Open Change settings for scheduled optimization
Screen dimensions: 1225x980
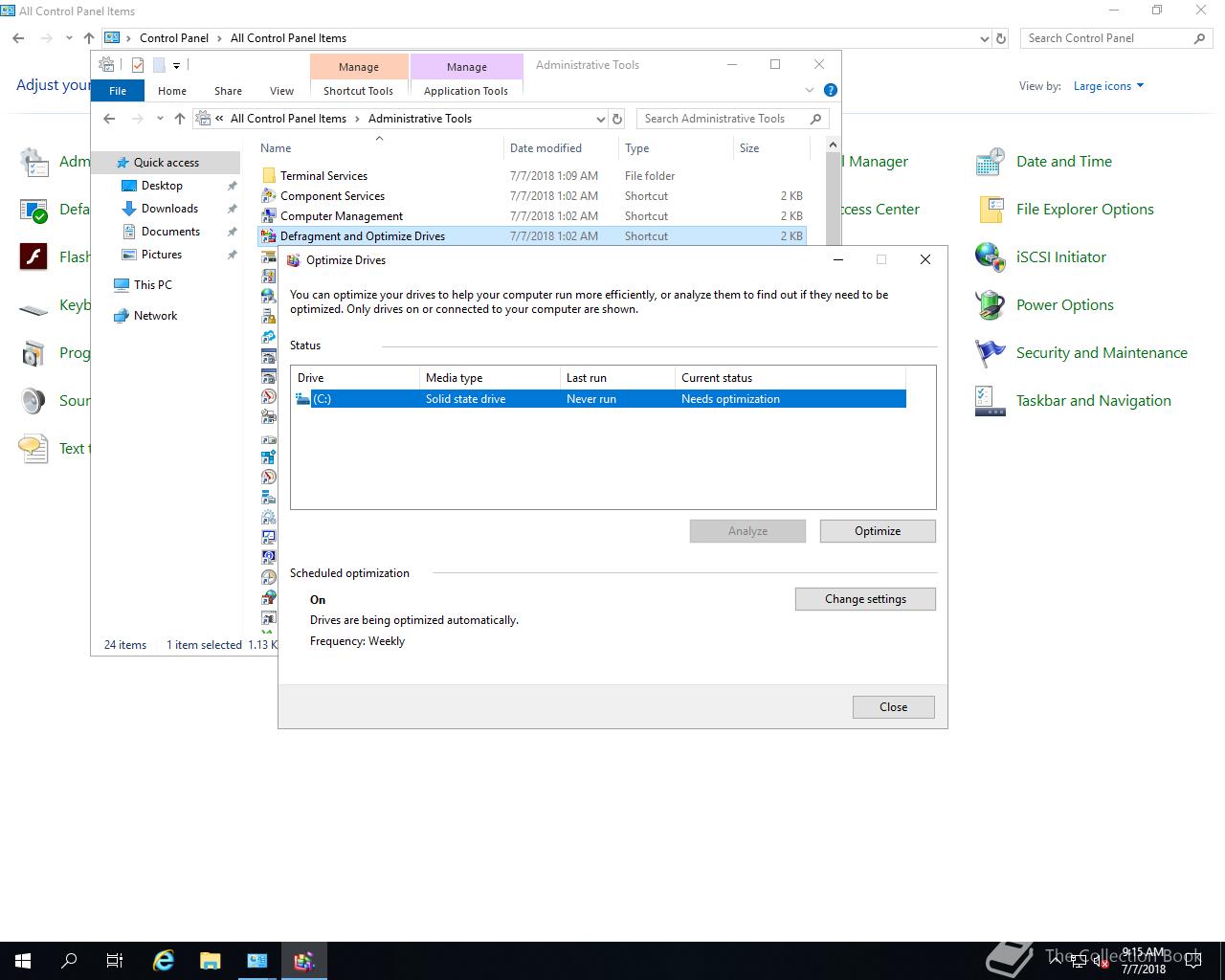pos(865,599)
